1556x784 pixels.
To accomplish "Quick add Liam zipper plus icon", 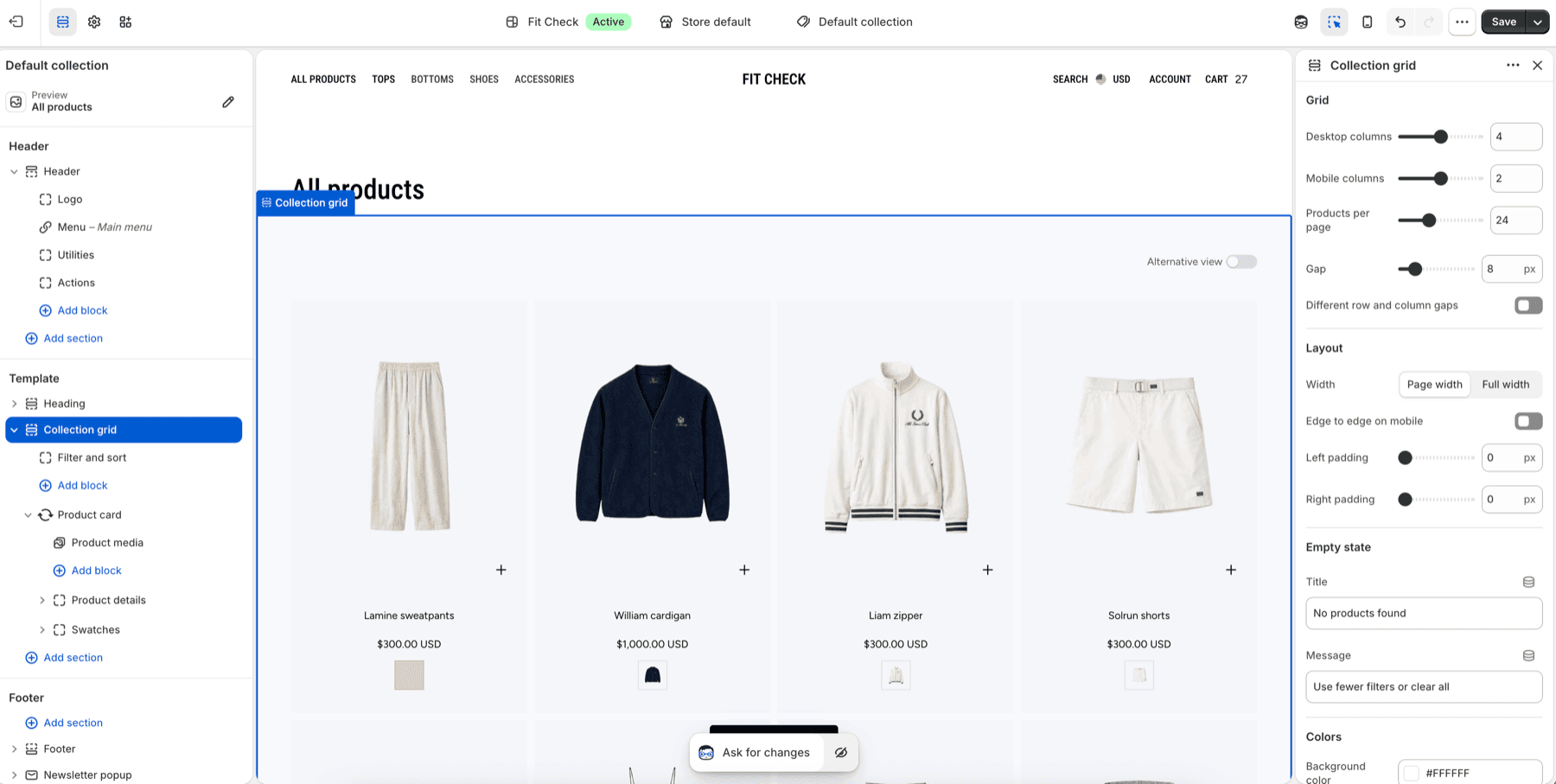I will (987, 570).
